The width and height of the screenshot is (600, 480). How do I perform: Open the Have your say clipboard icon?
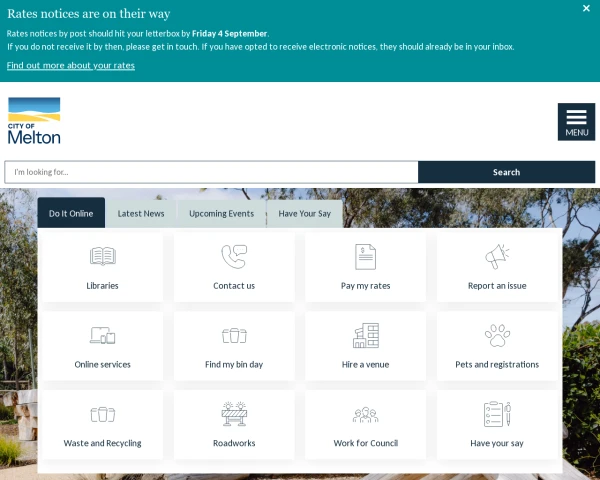tap(497, 414)
